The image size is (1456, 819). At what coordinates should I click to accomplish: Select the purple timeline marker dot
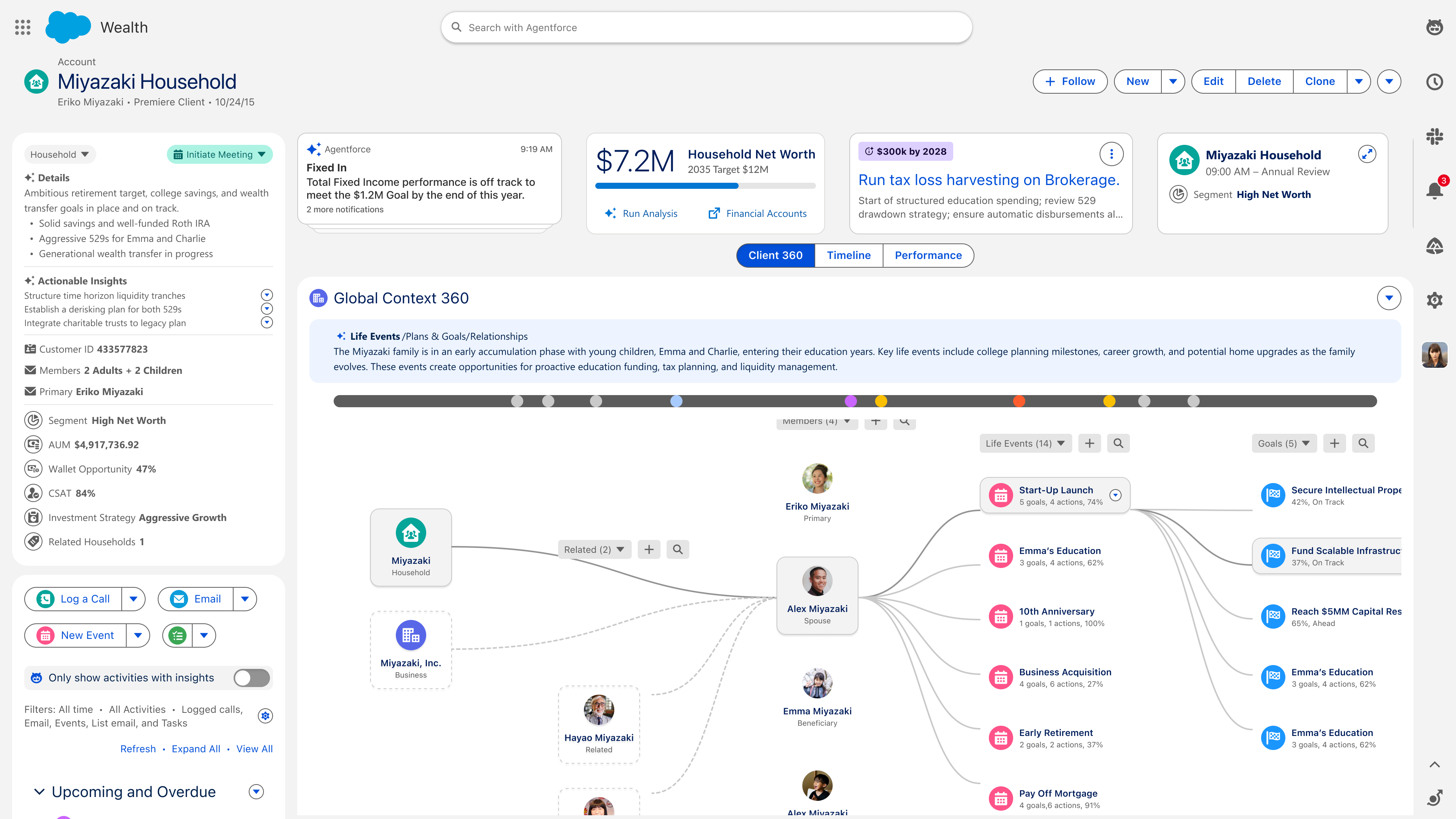[x=850, y=401]
